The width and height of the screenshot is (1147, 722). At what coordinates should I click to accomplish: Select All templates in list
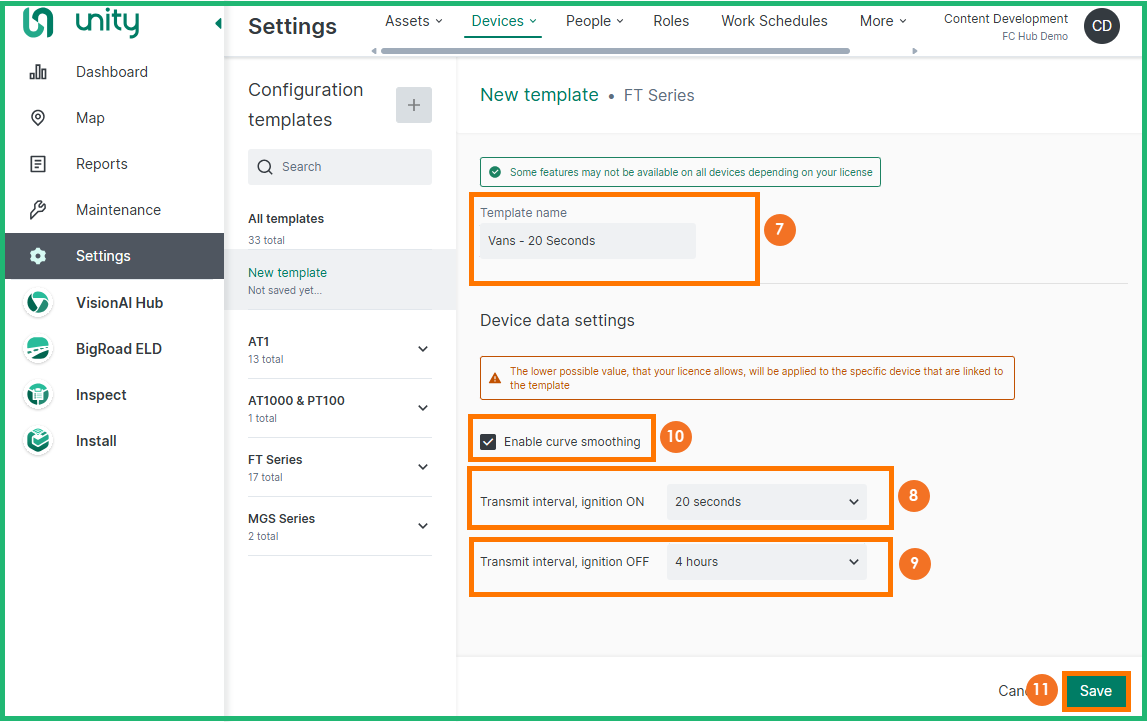click(286, 219)
